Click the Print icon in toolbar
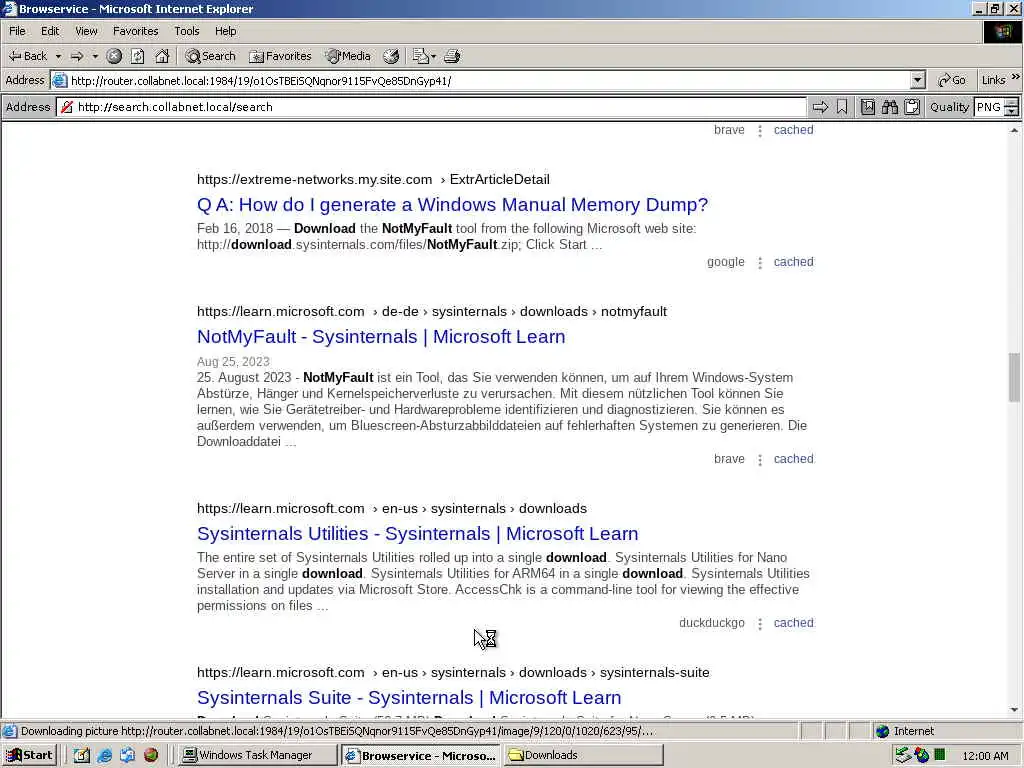This screenshot has height=768, width=1024. tap(452, 56)
